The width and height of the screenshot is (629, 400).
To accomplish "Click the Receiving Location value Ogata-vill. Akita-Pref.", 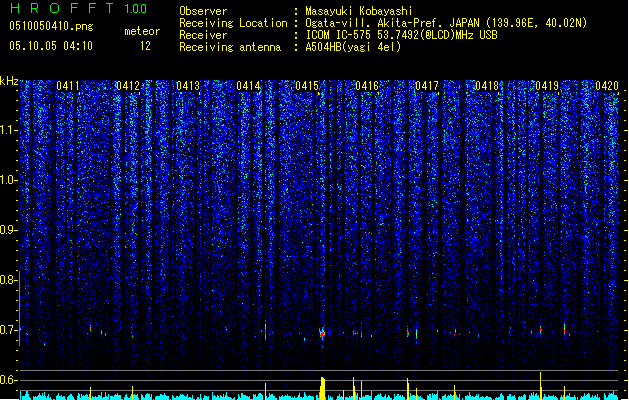I will (375, 23).
